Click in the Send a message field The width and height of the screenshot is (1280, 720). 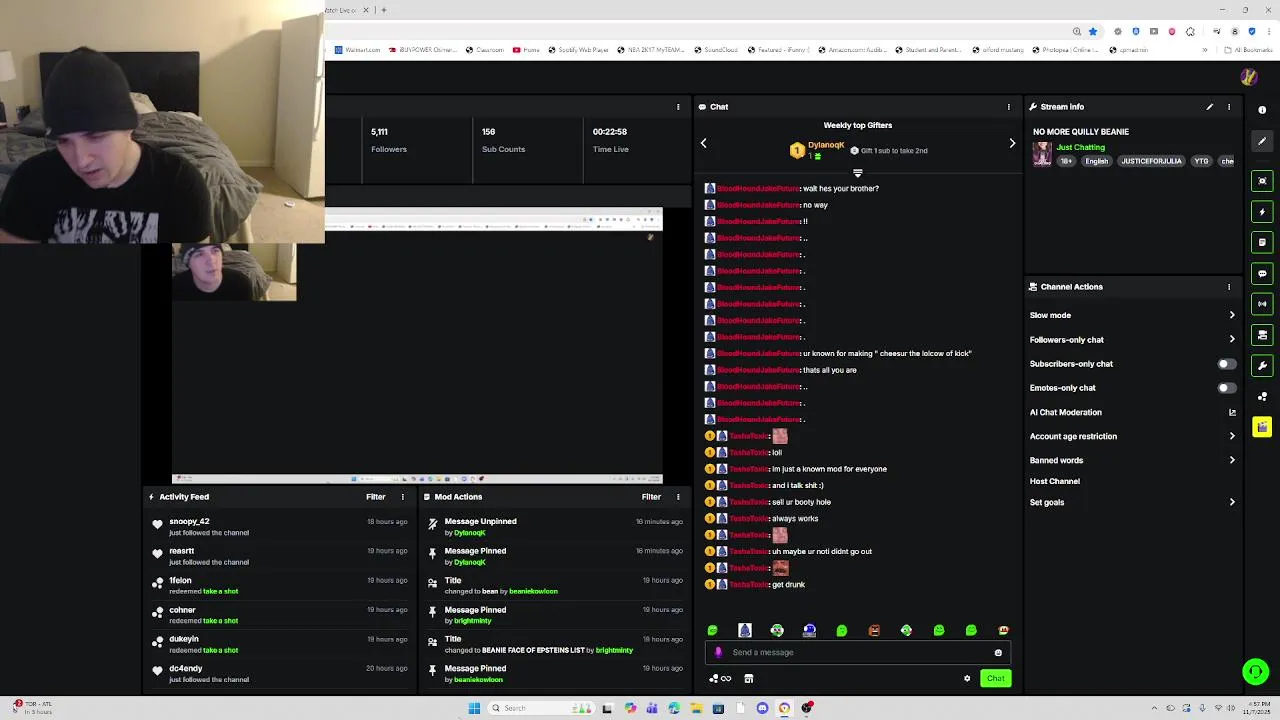[860, 653]
